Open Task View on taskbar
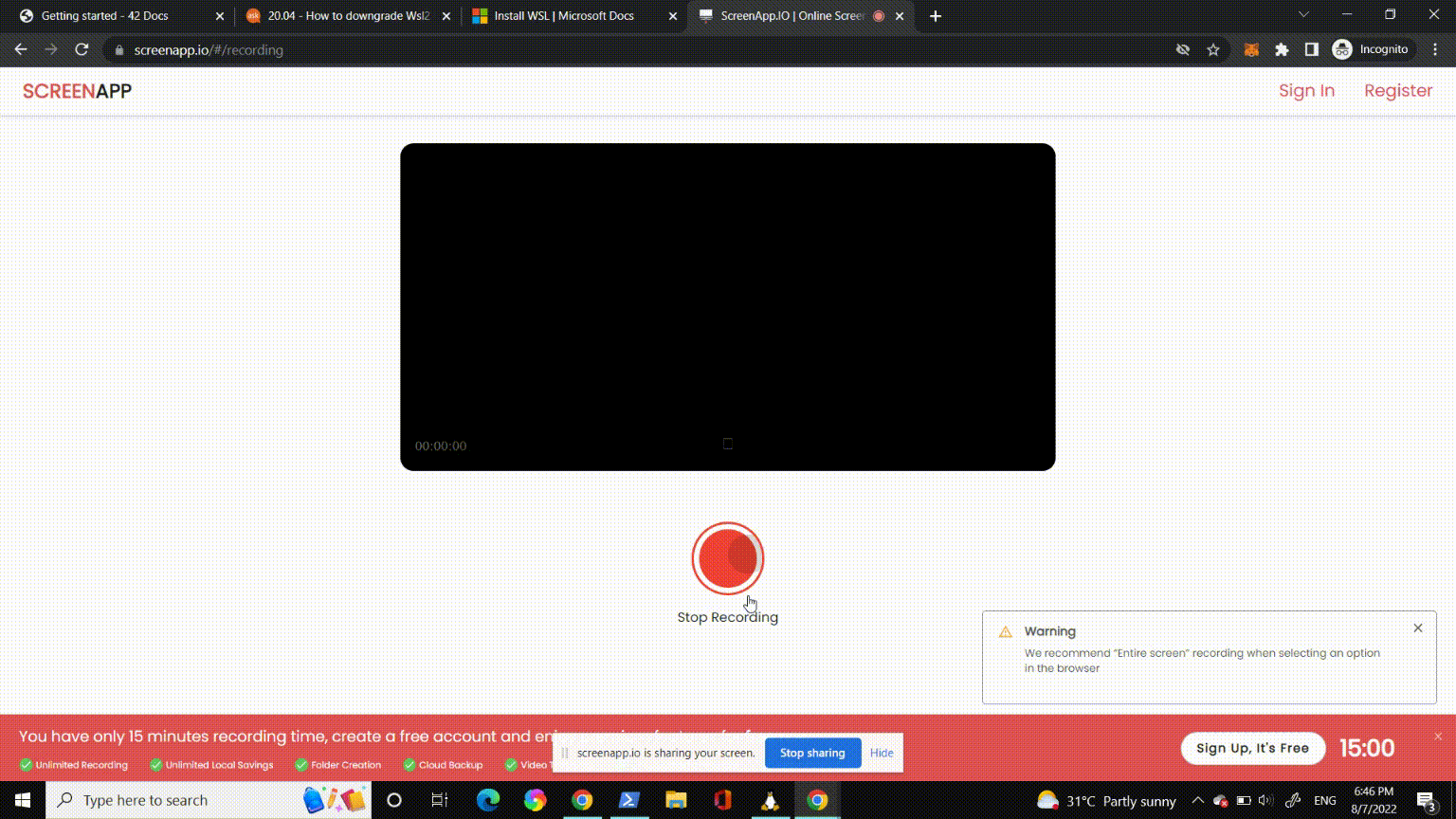Viewport: 1456px width, 819px height. point(440,800)
